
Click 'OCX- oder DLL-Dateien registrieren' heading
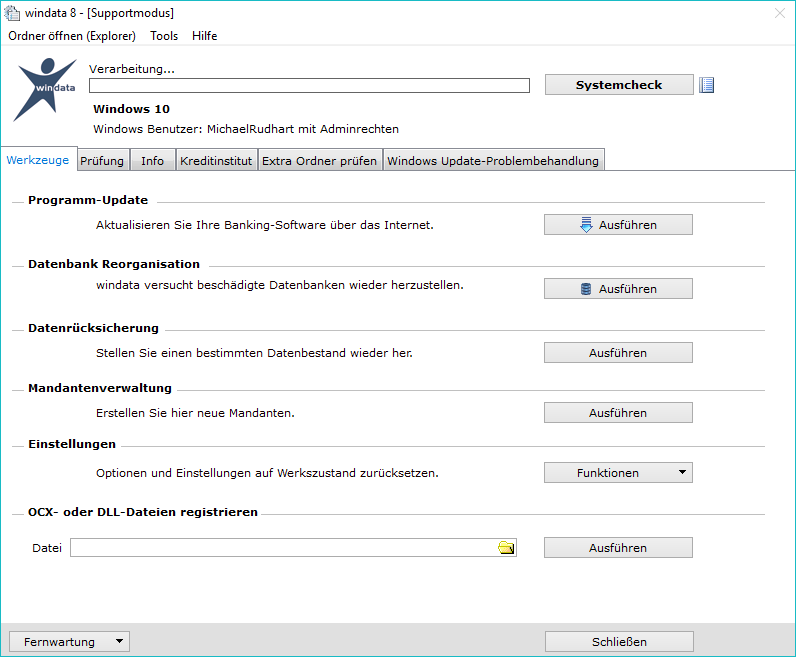[143, 512]
